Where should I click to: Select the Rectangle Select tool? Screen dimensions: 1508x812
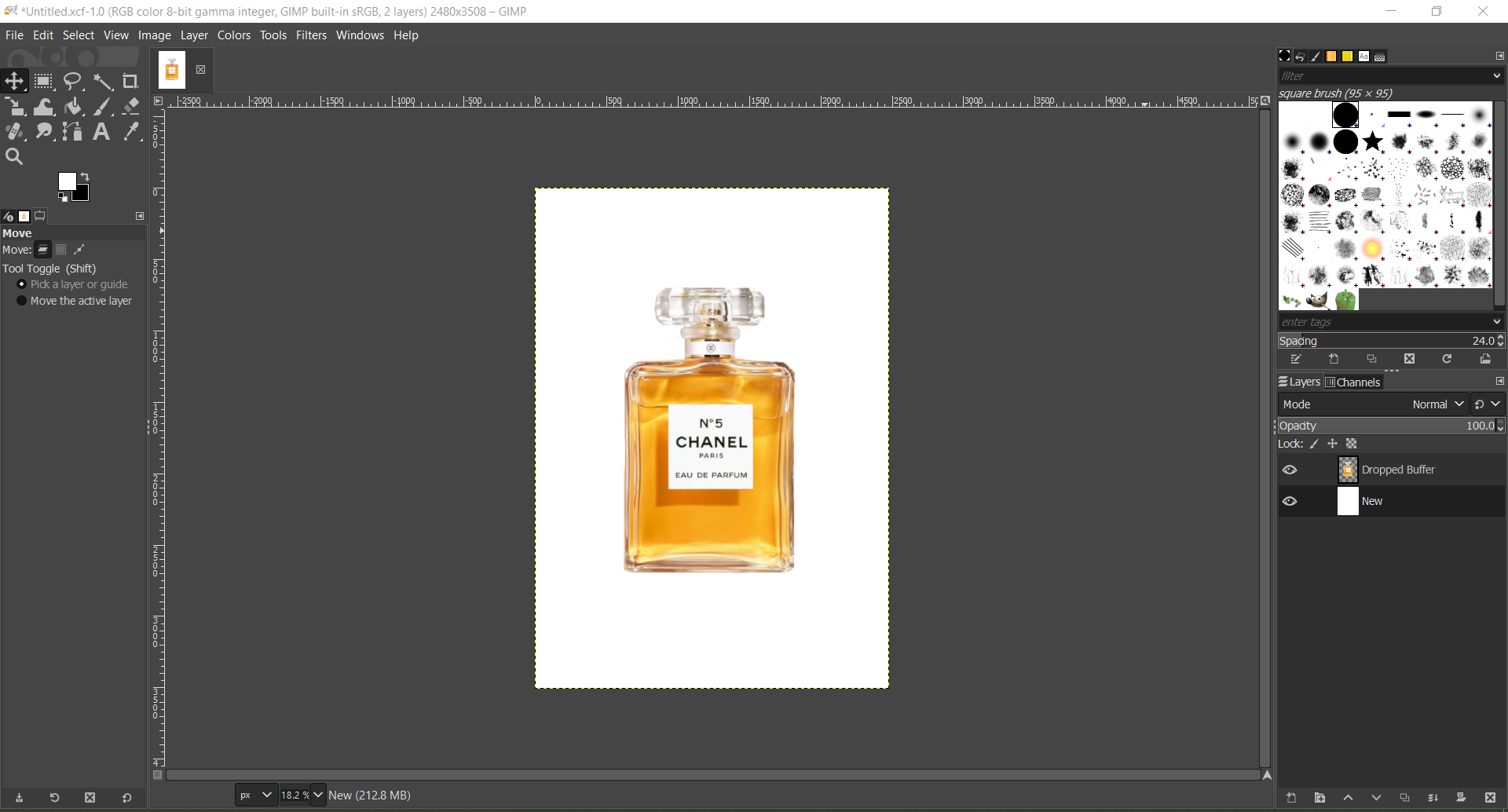(x=44, y=82)
